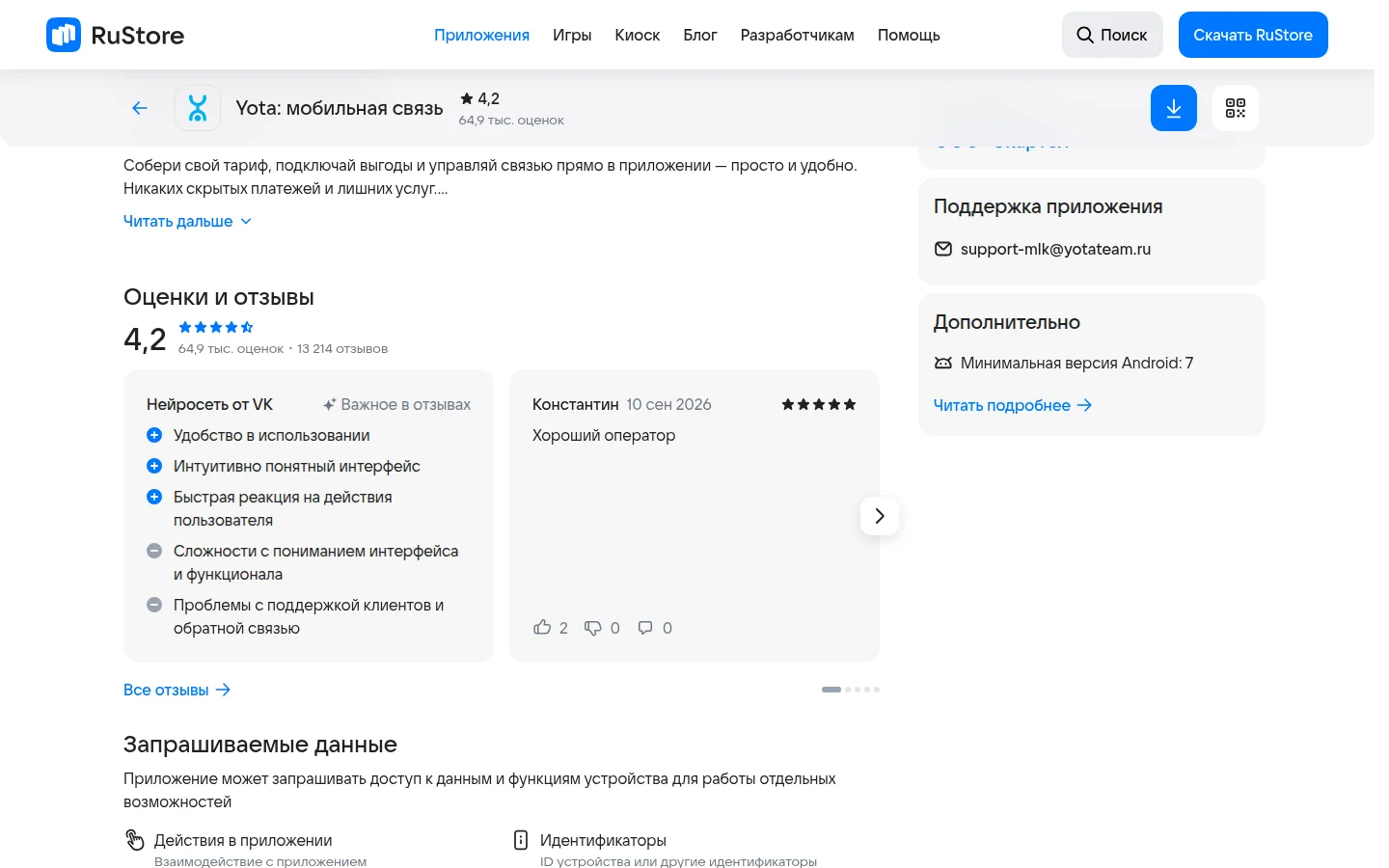Click the sparkle icon Важное в отзывах

point(329,404)
